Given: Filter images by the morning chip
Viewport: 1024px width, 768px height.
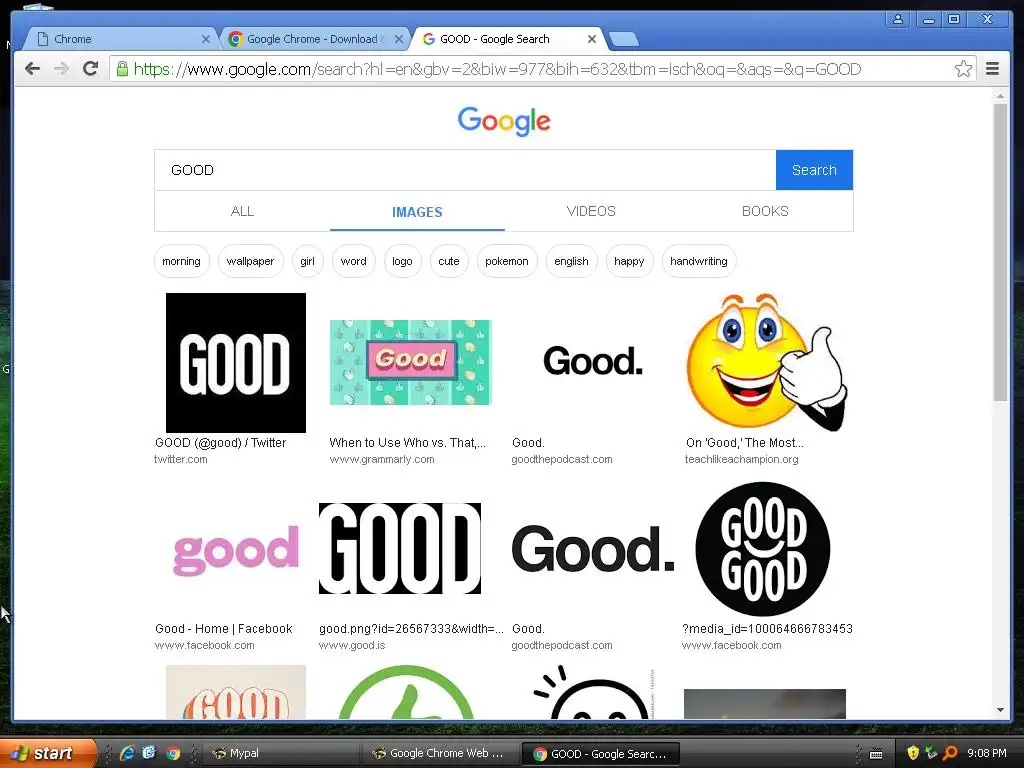Looking at the screenshot, I should [x=182, y=261].
